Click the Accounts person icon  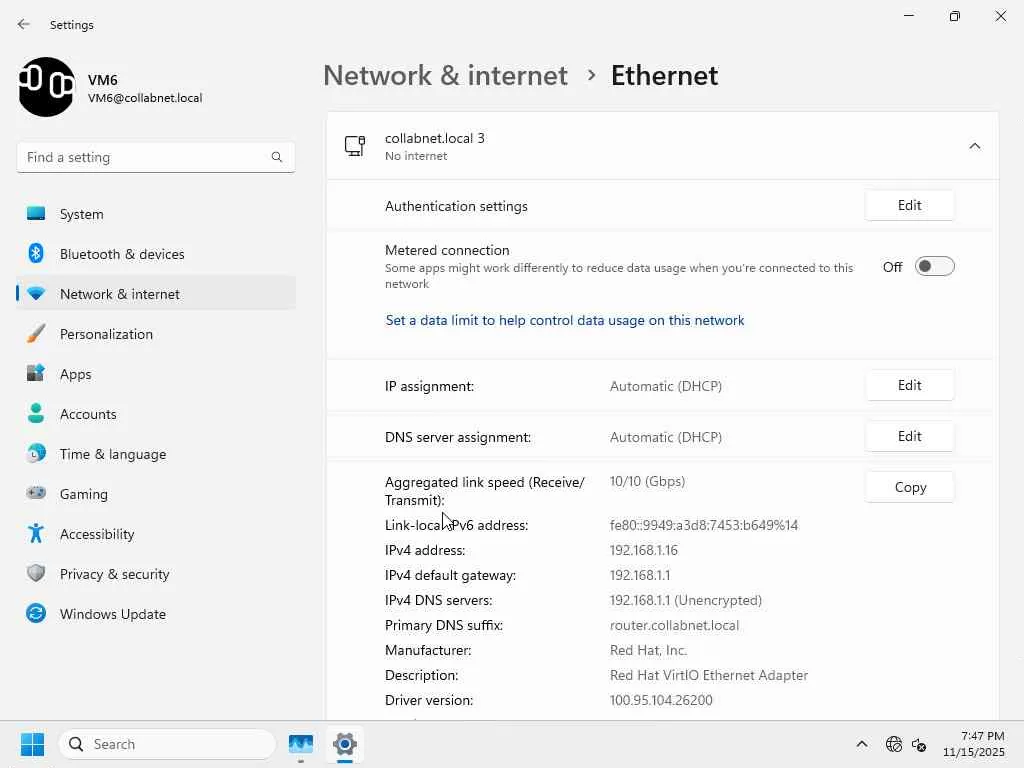[36, 414]
